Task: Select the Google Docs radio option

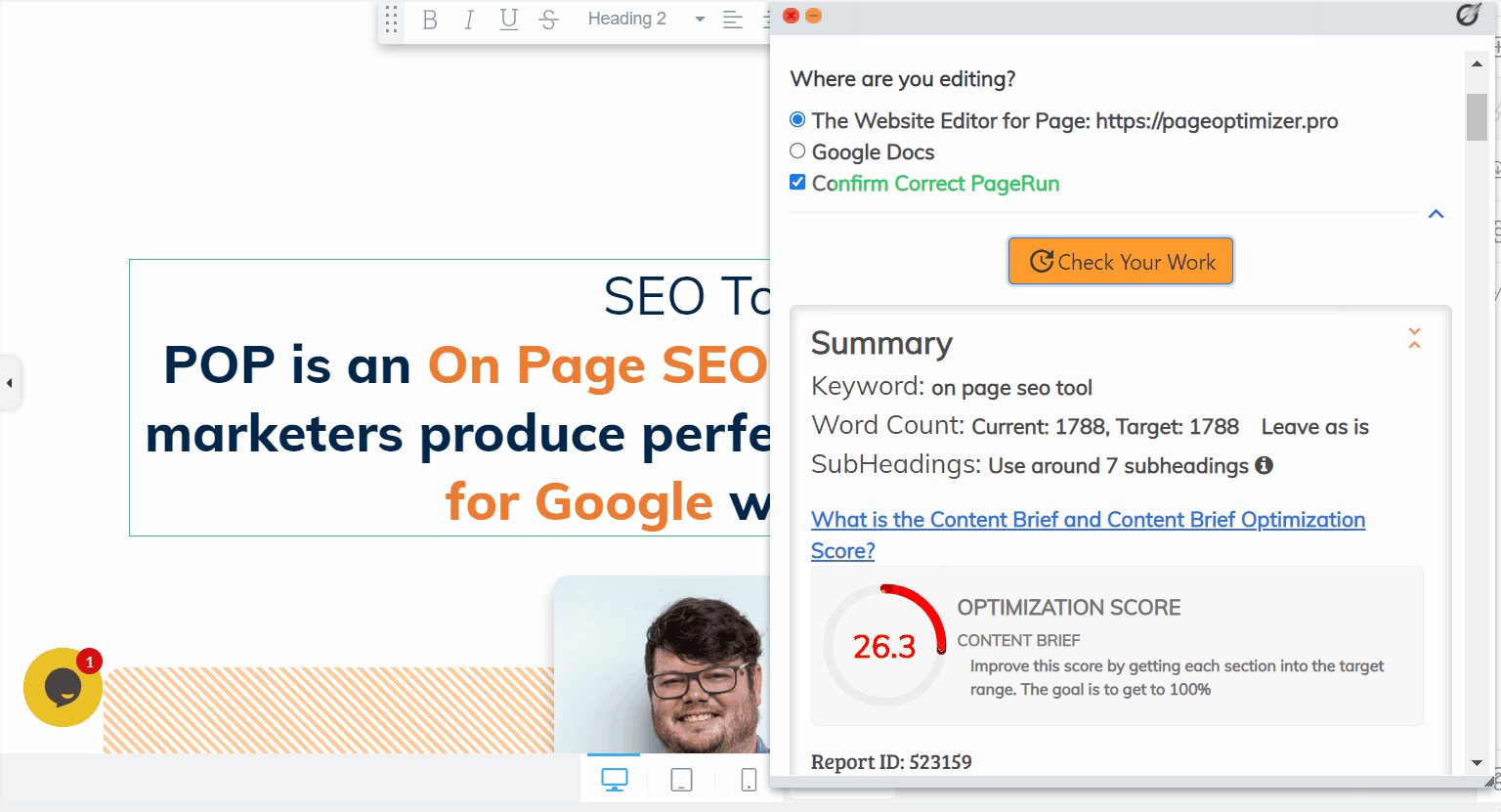Action: click(796, 150)
